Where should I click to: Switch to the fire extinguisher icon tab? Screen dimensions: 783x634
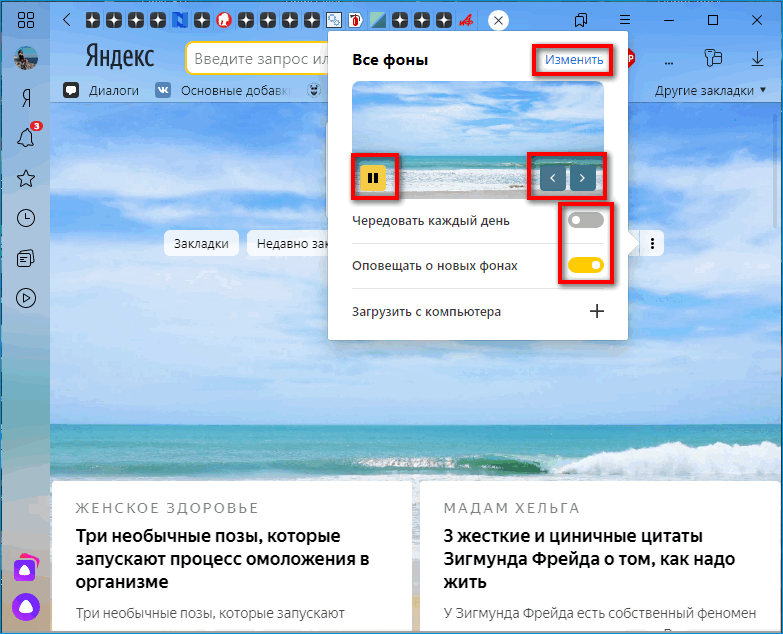coord(356,20)
